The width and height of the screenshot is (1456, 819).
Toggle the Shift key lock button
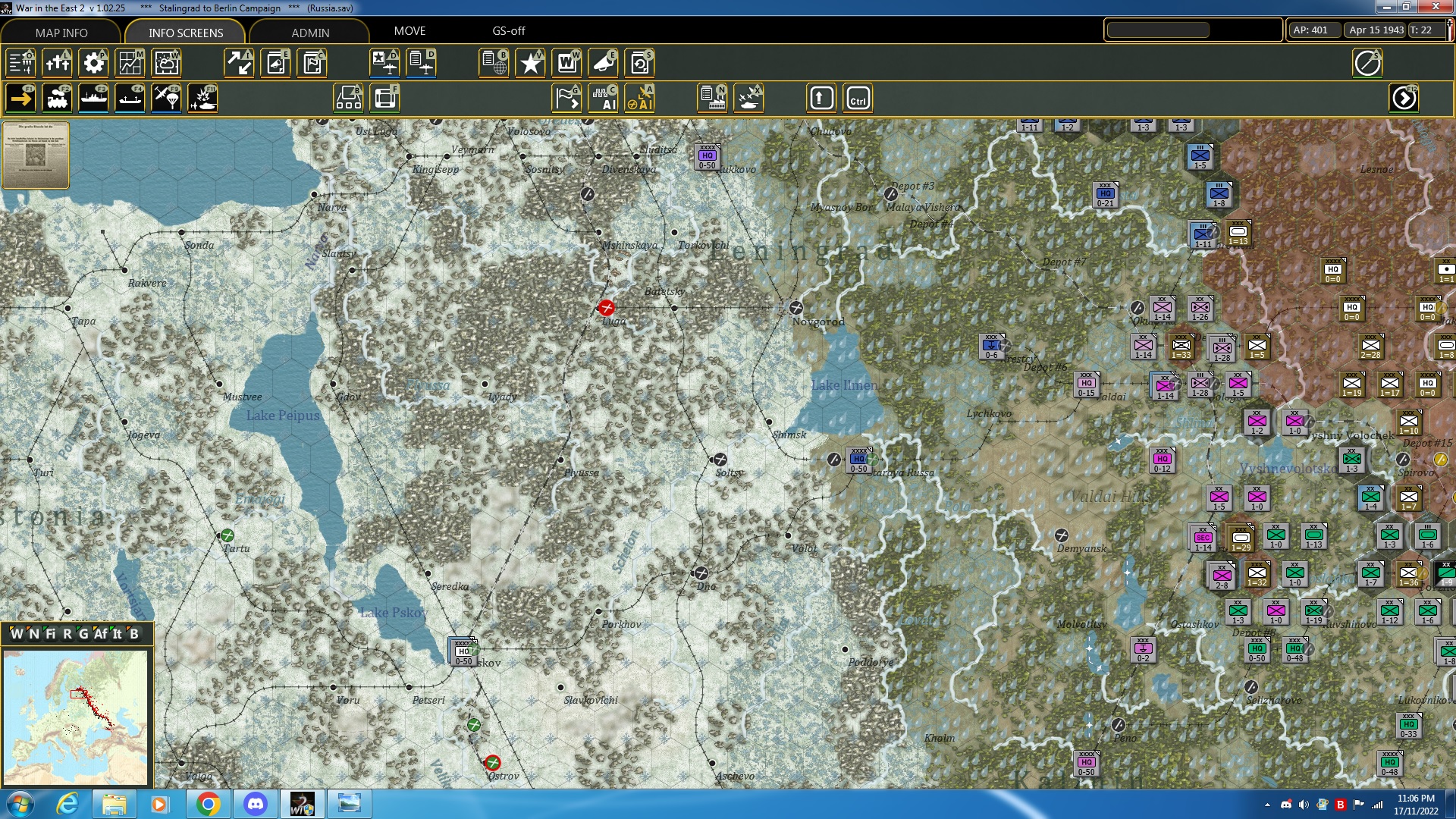tap(821, 99)
